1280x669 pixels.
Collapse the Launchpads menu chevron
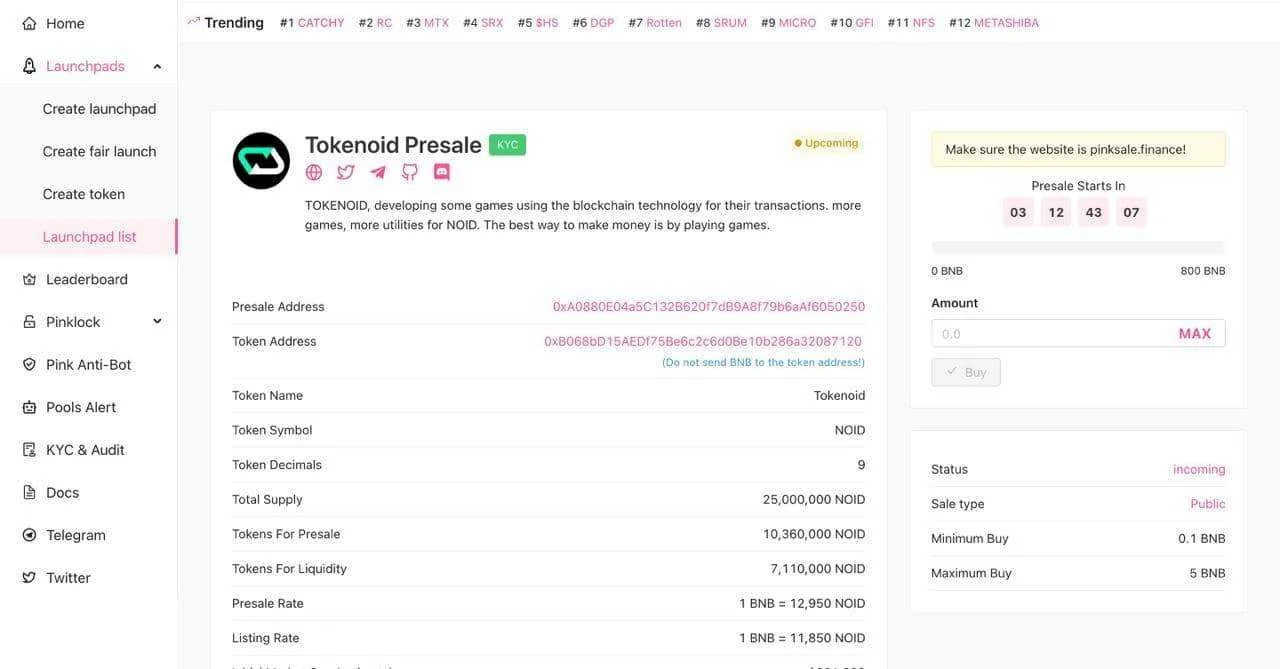(157, 66)
